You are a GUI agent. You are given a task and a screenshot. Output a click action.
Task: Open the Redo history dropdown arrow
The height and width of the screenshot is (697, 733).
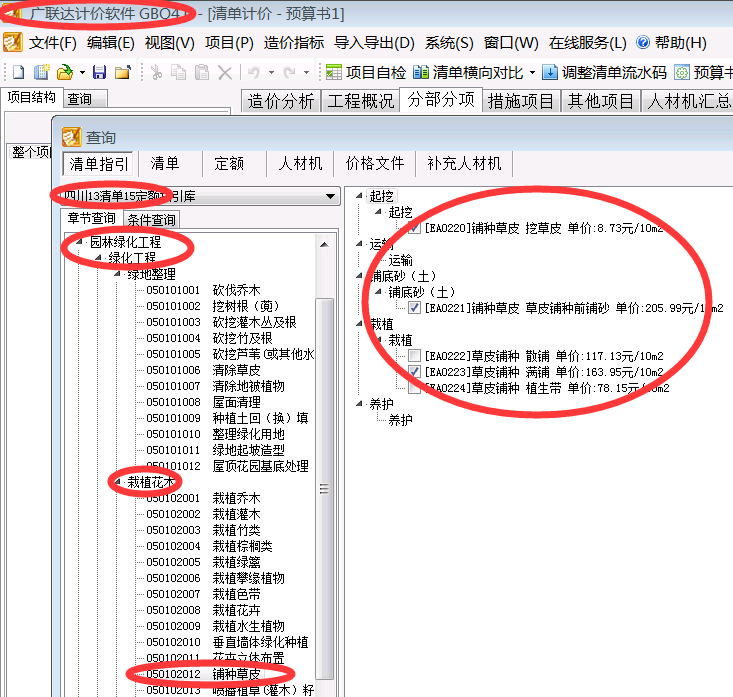point(307,72)
